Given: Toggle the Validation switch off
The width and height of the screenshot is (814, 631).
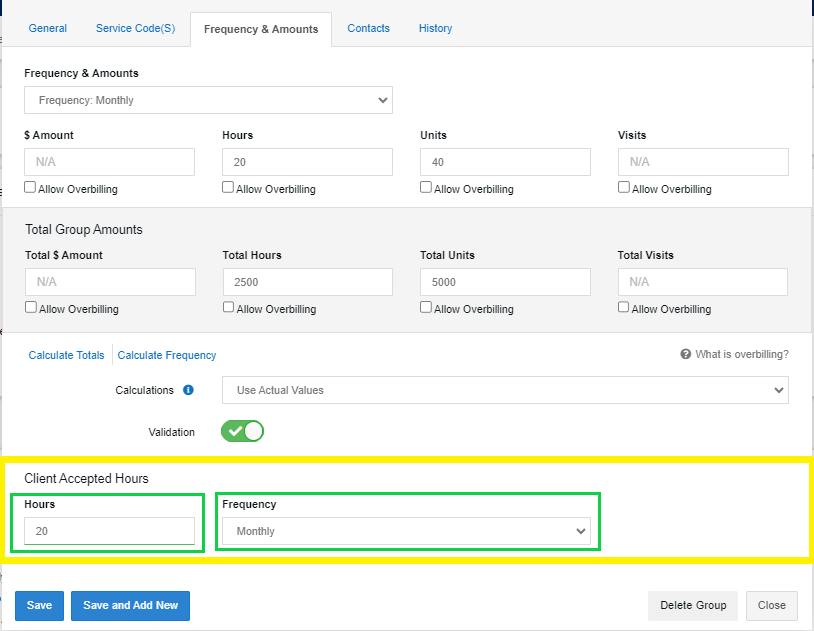Looking at the screenshot, I should [x=242, y=431].
